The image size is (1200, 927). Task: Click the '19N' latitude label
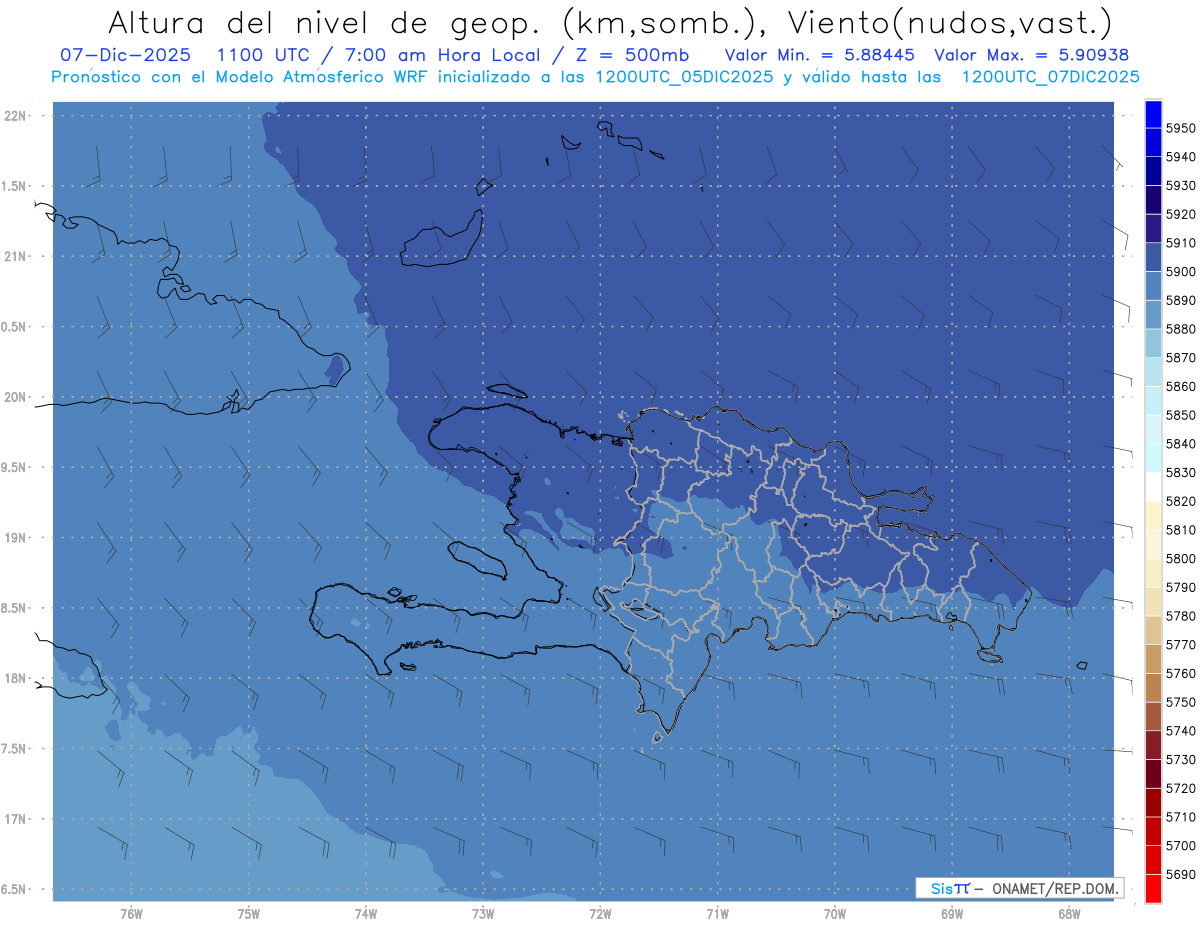pyautogui.click(x=17, y=537)
